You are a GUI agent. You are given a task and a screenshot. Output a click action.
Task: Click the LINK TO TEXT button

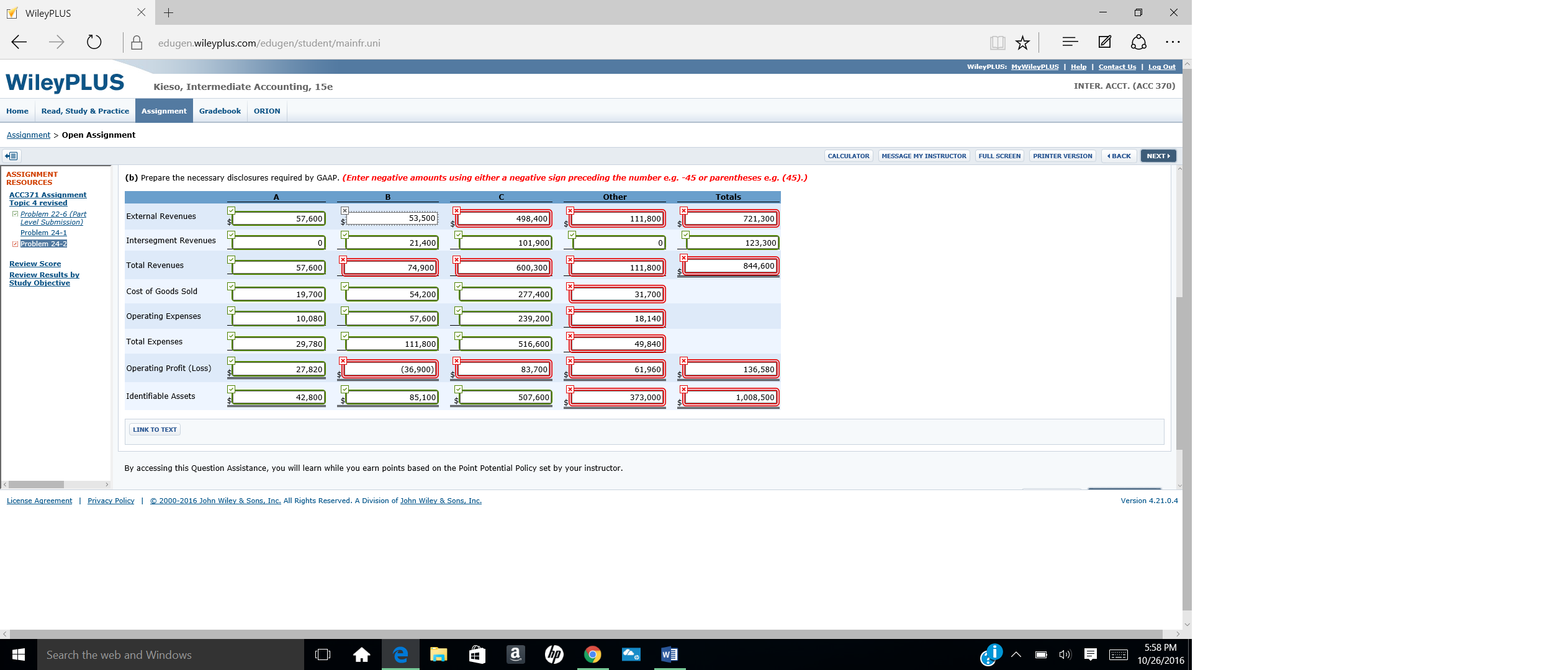155,429
